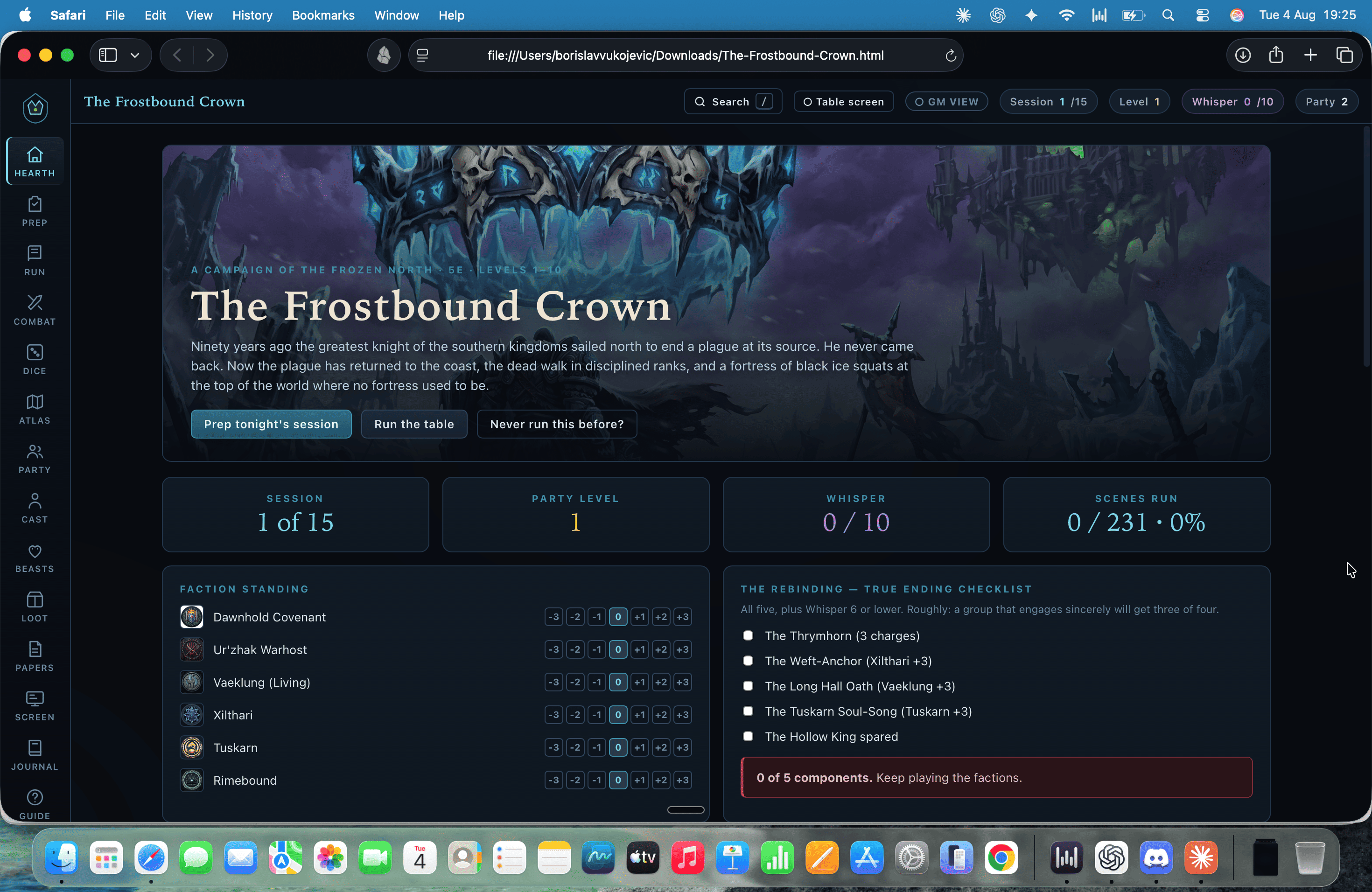
Task: Click the Safari address bar
Action: pos(685,56)
